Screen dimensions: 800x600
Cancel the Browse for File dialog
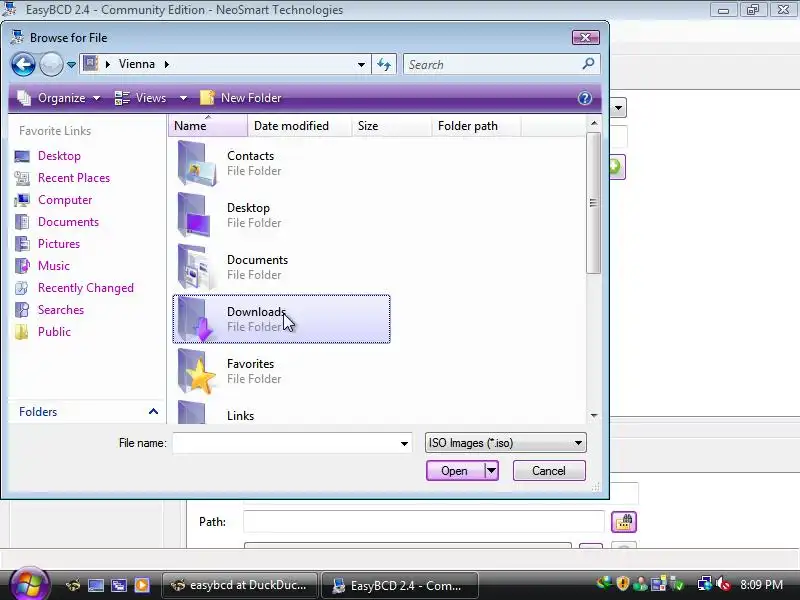[x=549, y=471]
